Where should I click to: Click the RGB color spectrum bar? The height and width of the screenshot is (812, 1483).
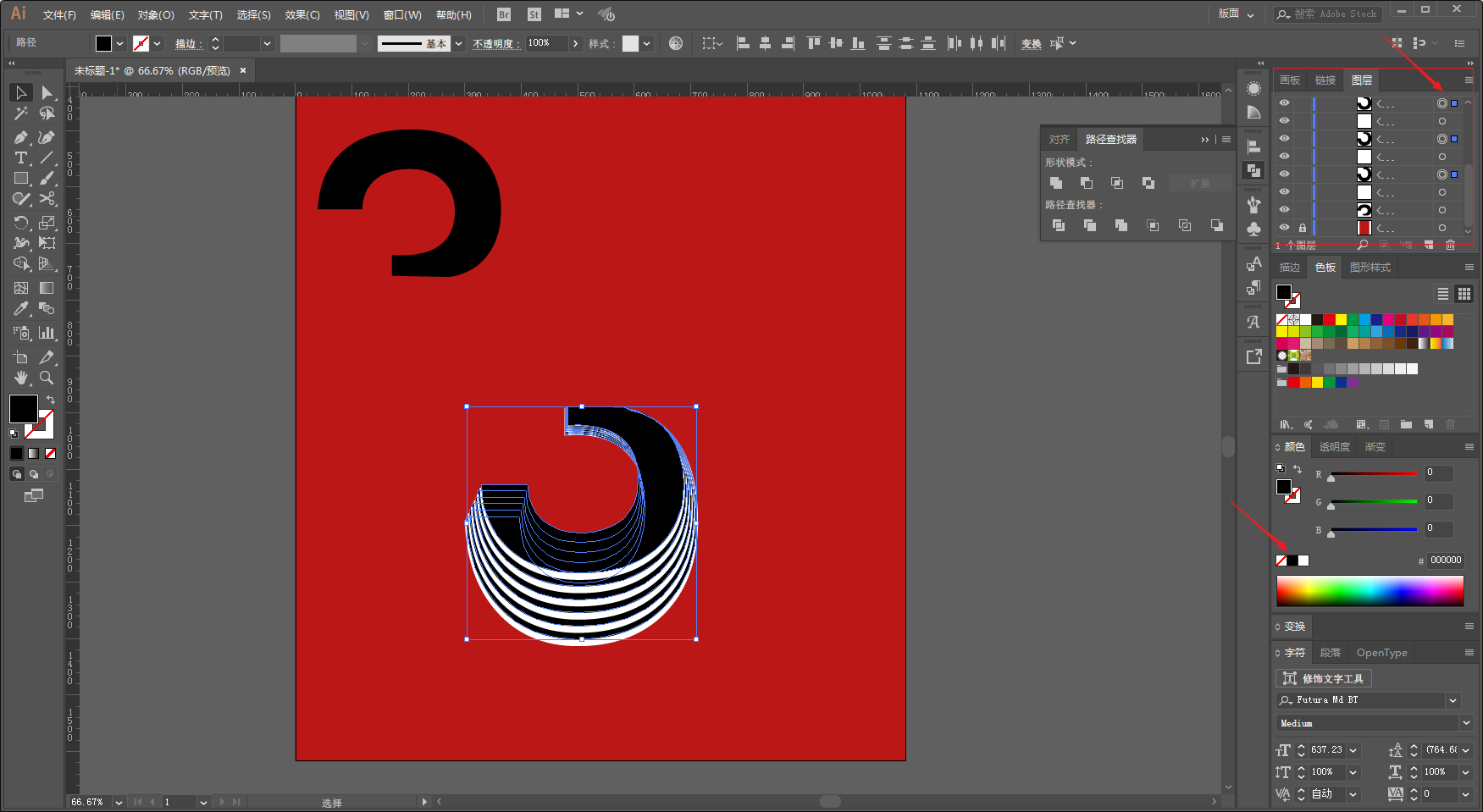pos(1370,591)
